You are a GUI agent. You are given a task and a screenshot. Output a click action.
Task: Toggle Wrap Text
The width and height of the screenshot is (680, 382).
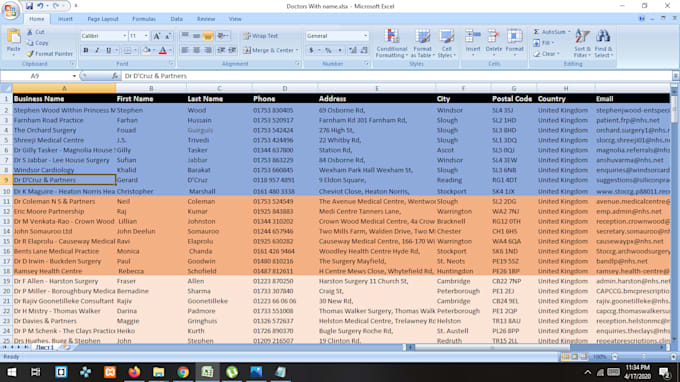[x=261, y=36]
